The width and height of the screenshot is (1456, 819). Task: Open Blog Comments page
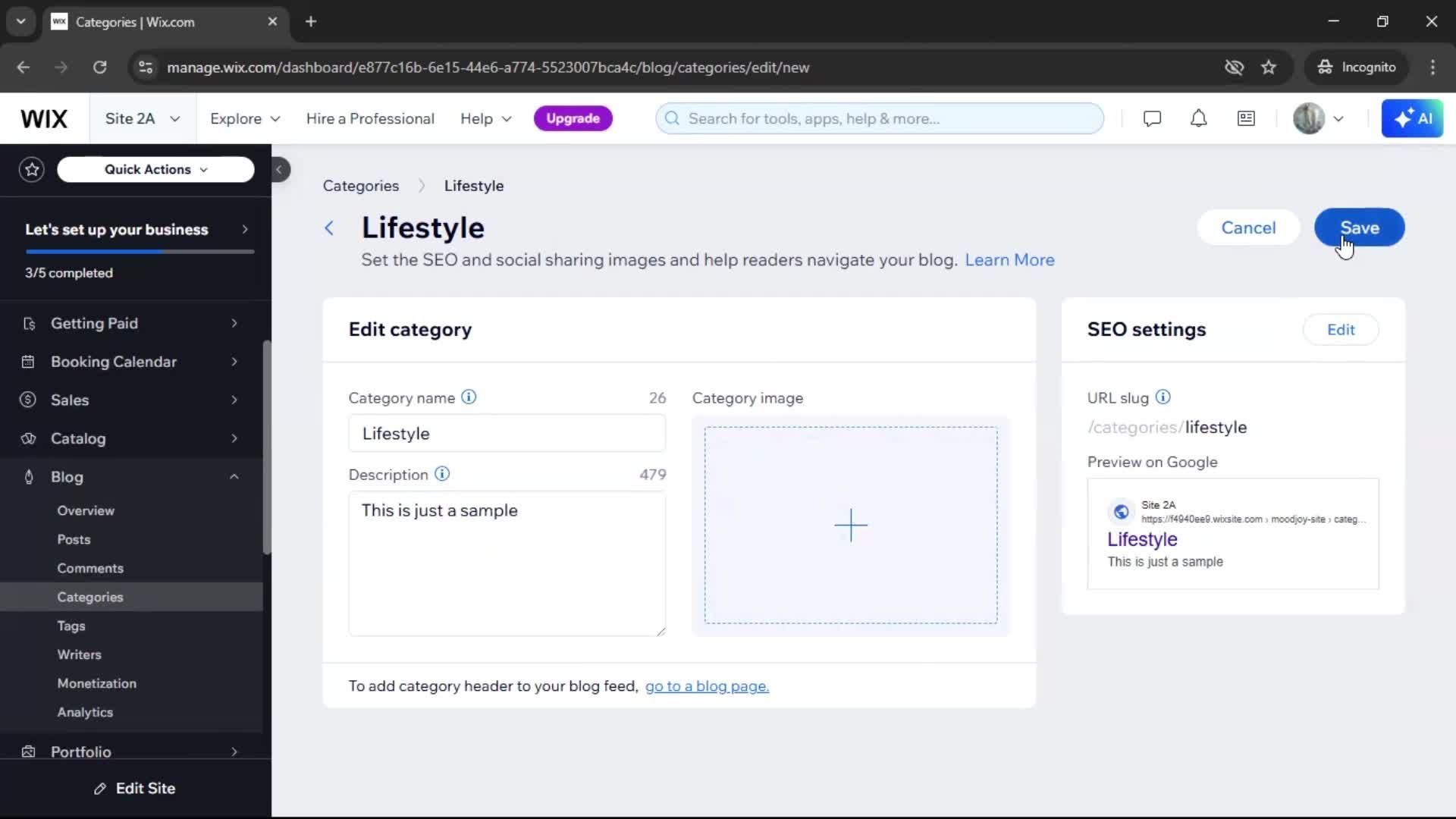pos(90,568)
